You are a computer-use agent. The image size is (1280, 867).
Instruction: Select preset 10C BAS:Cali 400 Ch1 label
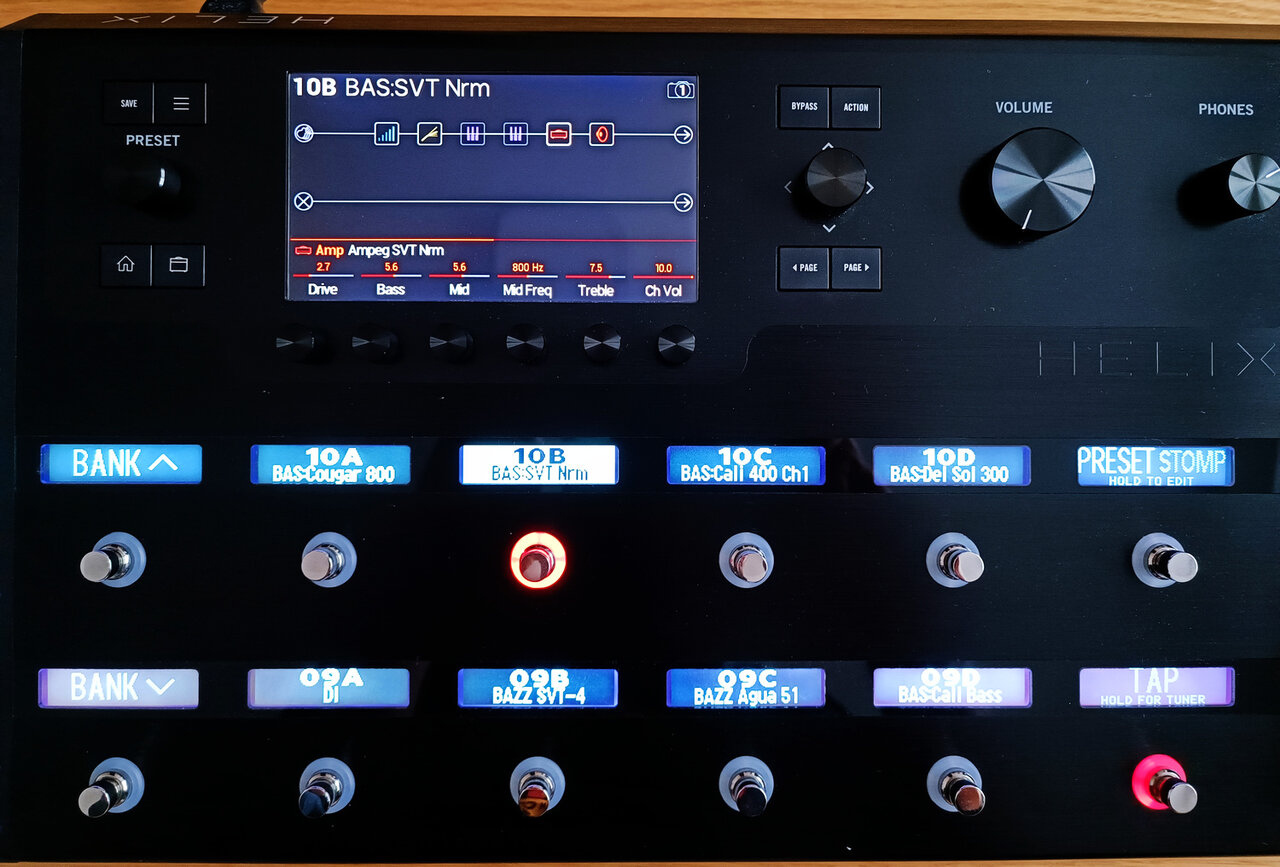(746, 465)
